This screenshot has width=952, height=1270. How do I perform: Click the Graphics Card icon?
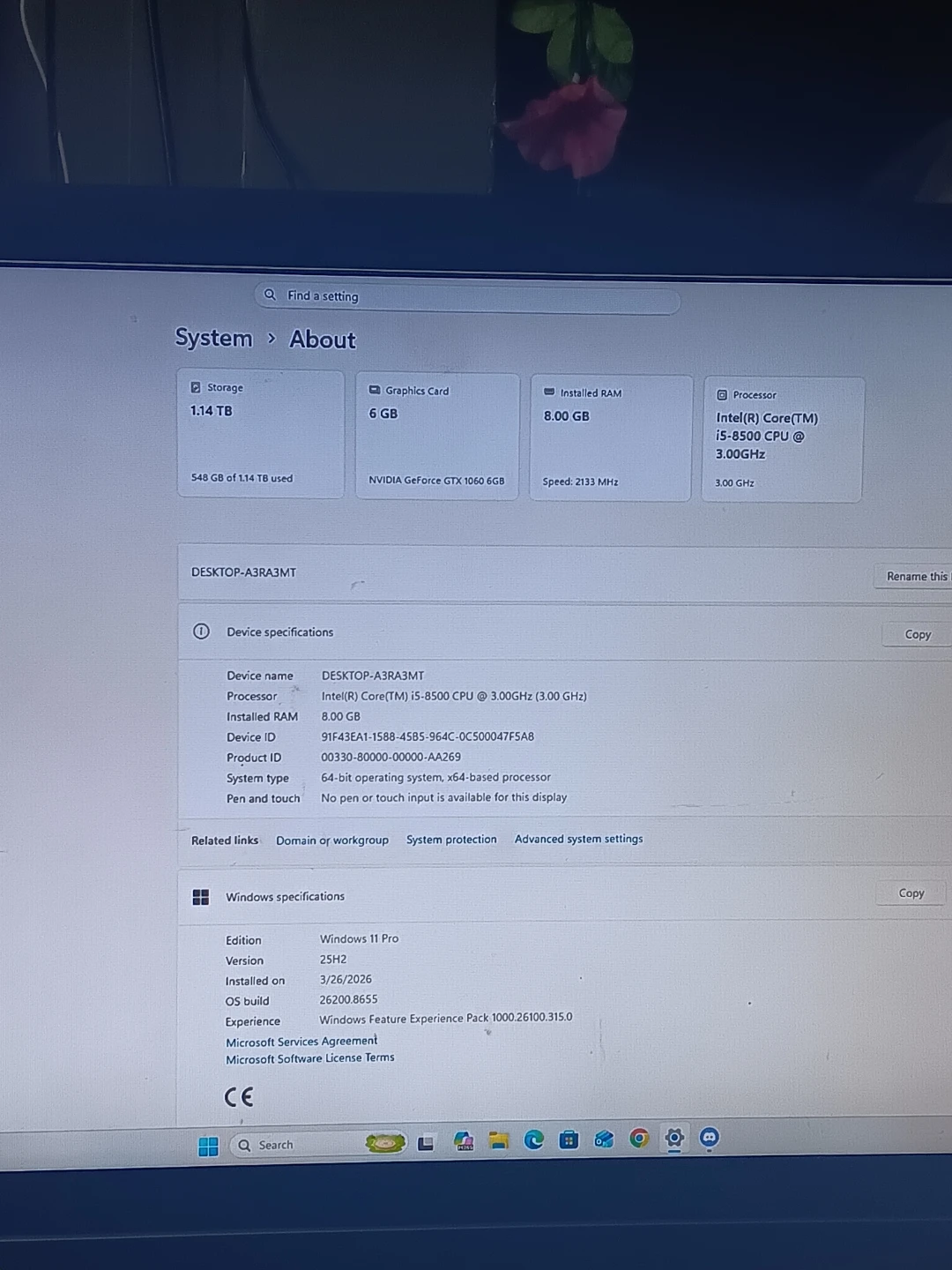375,390
